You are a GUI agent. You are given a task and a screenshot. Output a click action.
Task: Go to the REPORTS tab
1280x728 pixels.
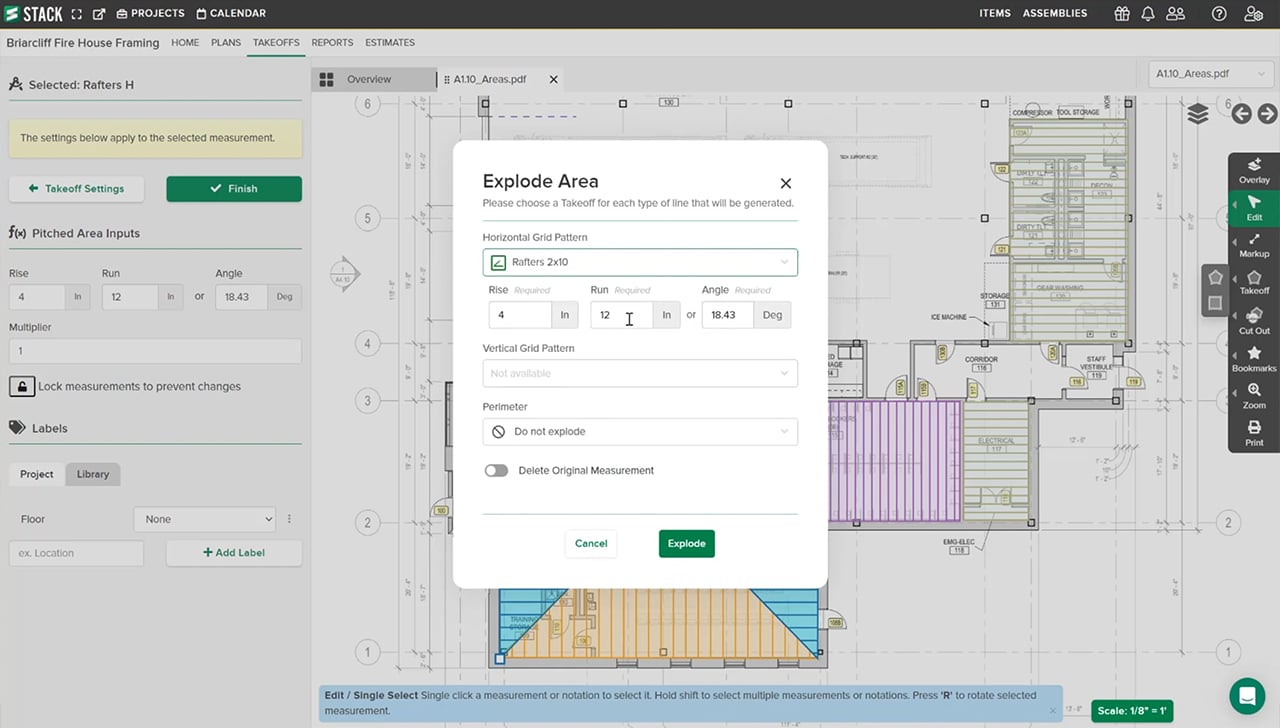click(x=332, y=43)
